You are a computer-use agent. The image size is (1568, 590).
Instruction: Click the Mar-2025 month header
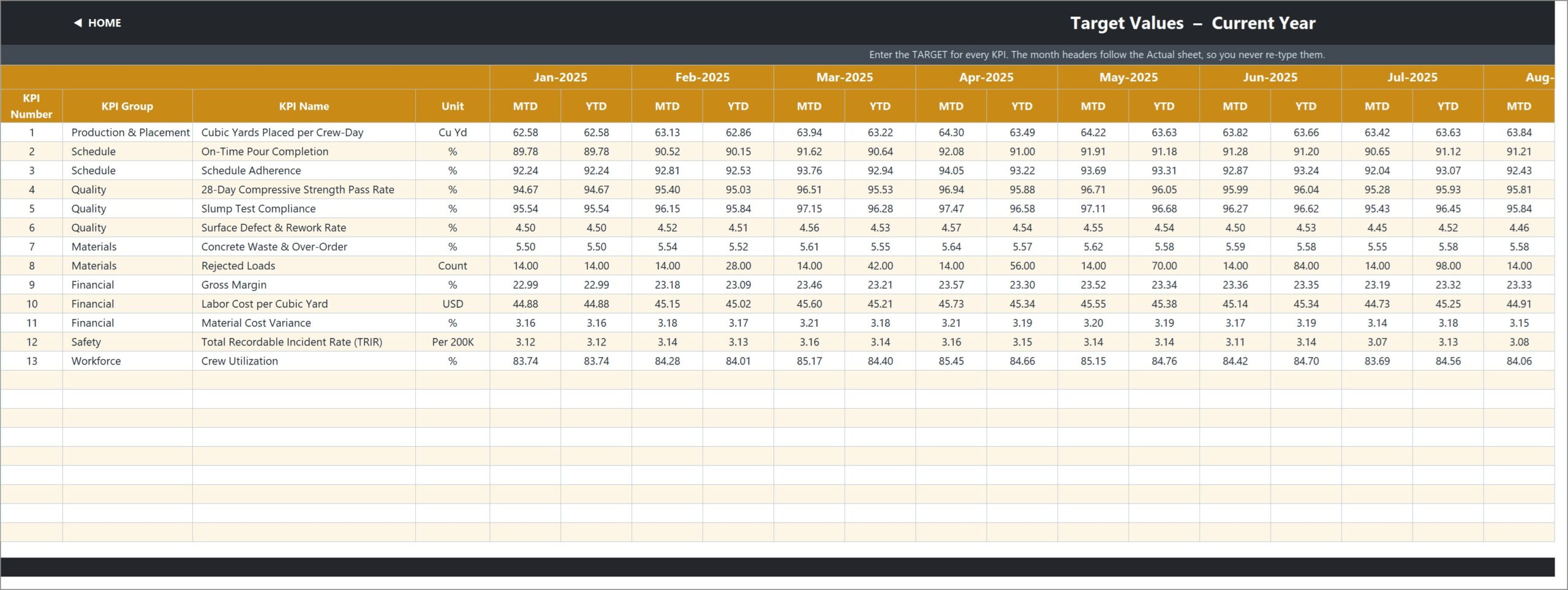pyautogui.click(x=845, y=77)
